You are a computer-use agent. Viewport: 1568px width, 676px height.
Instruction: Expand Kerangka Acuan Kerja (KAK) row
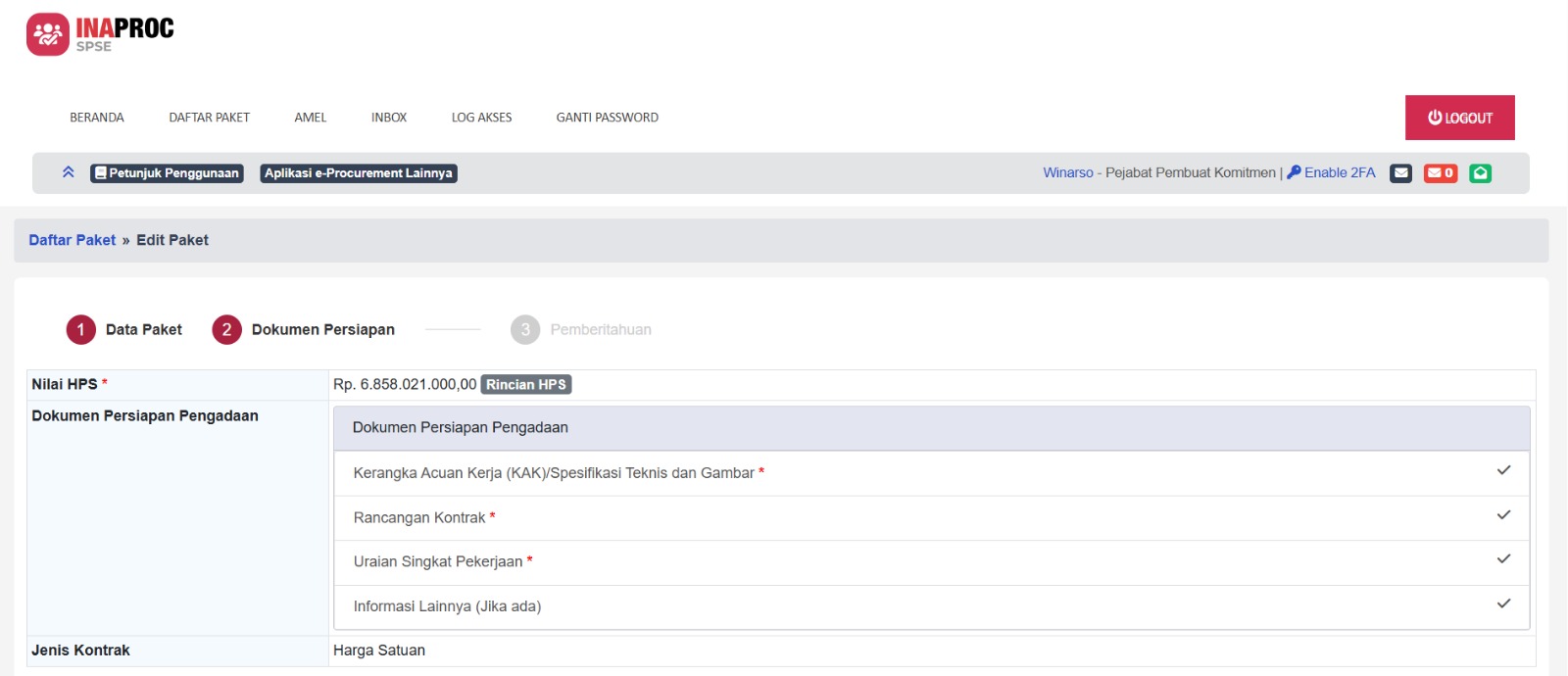pos(931,473)
